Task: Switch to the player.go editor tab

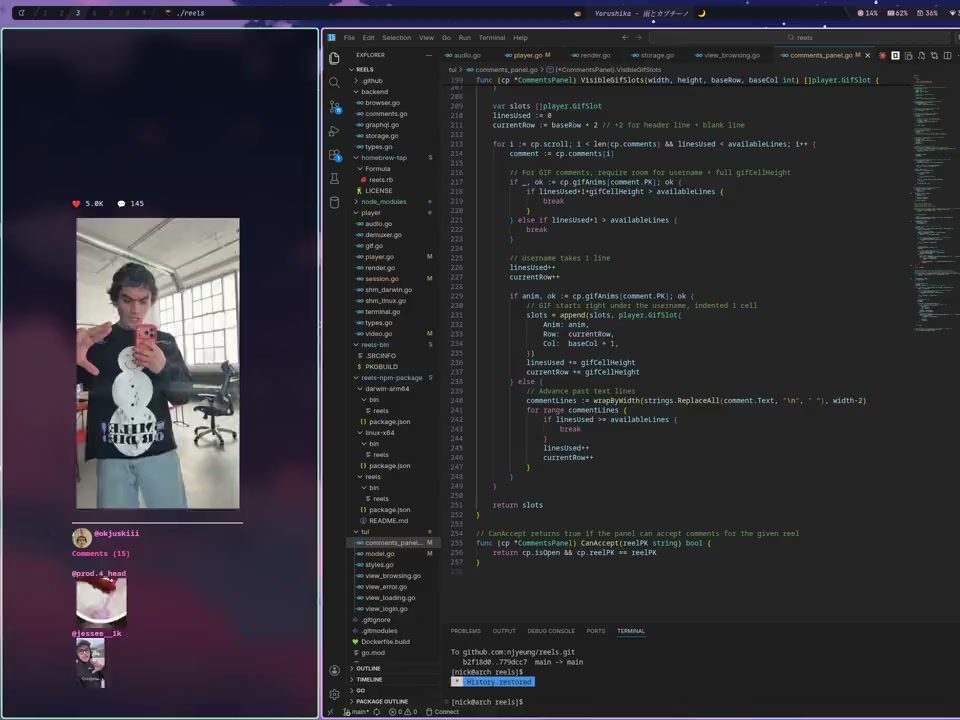Action: (527, 55)
